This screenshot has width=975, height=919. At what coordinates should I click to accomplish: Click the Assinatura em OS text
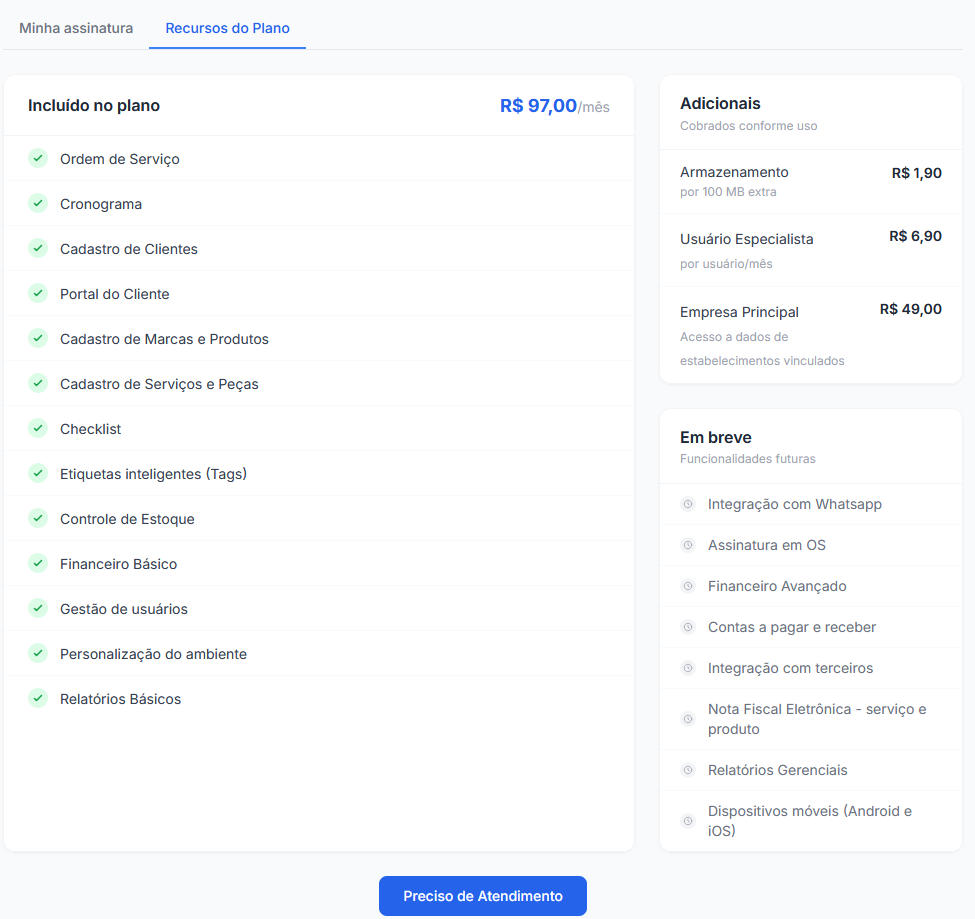click(x=767, y=545)
